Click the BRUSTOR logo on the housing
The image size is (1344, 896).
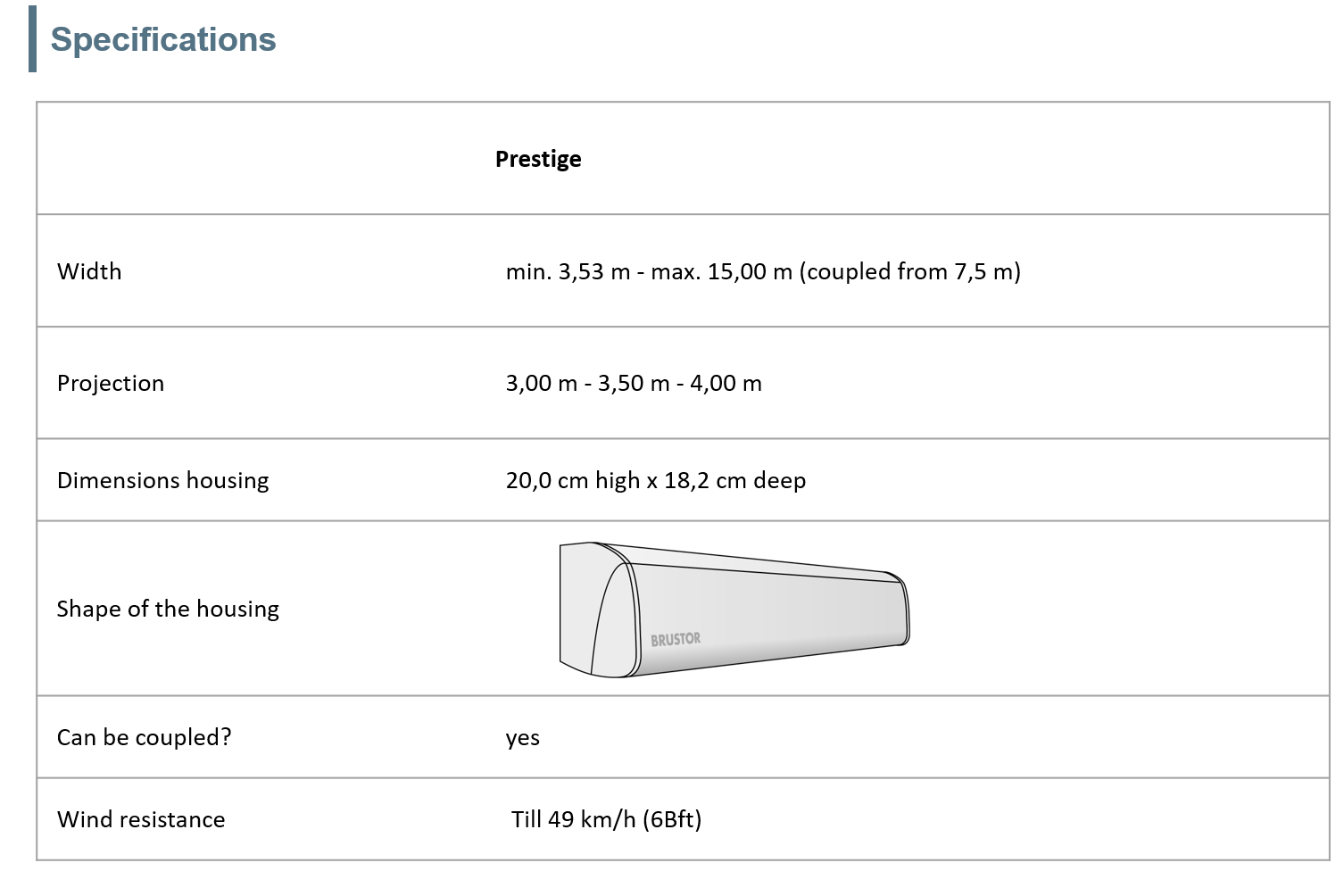tap(676, 640)
